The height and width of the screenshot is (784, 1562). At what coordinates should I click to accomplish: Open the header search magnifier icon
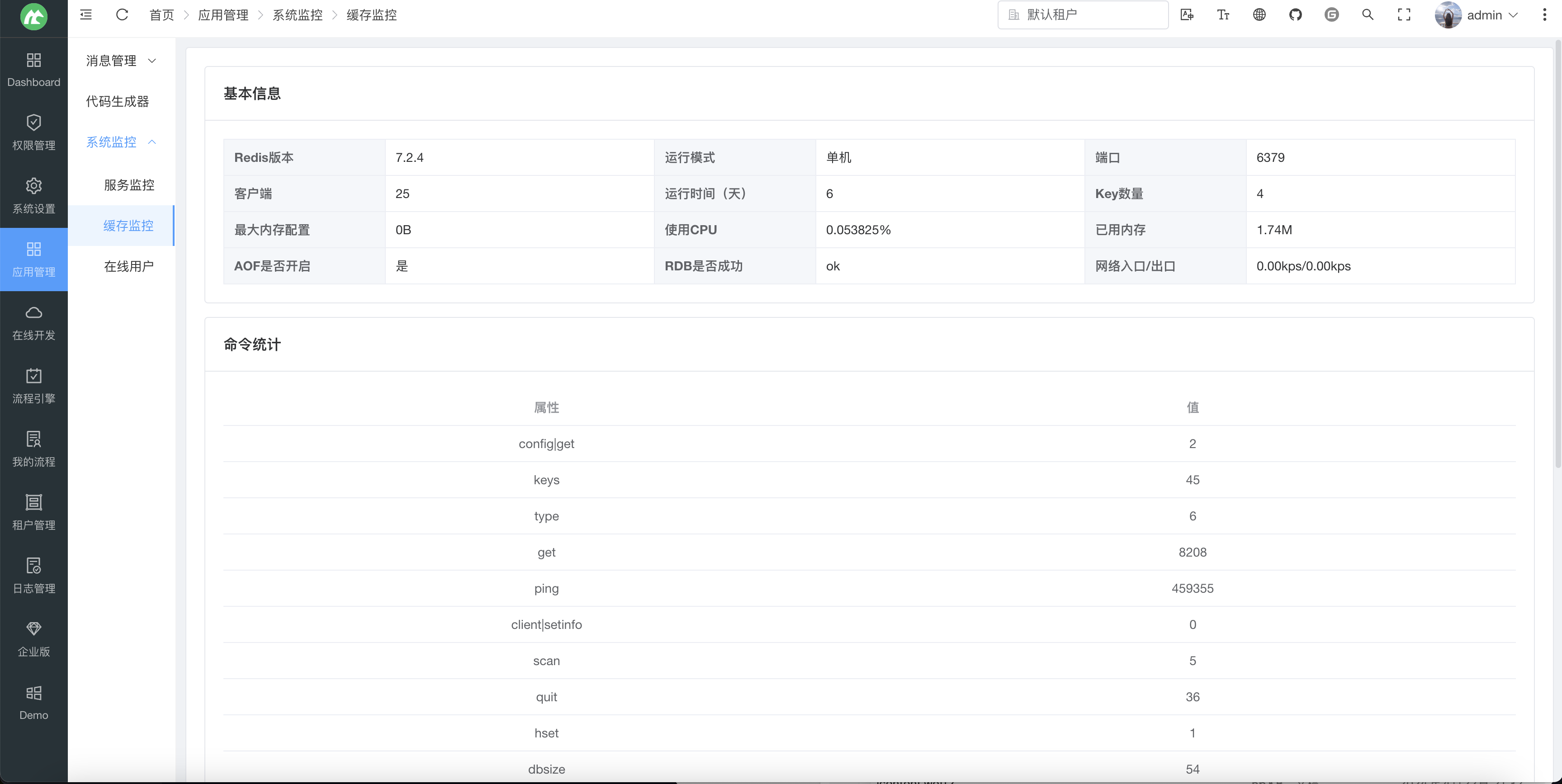pyautogui.click(x=1368, y=14)
